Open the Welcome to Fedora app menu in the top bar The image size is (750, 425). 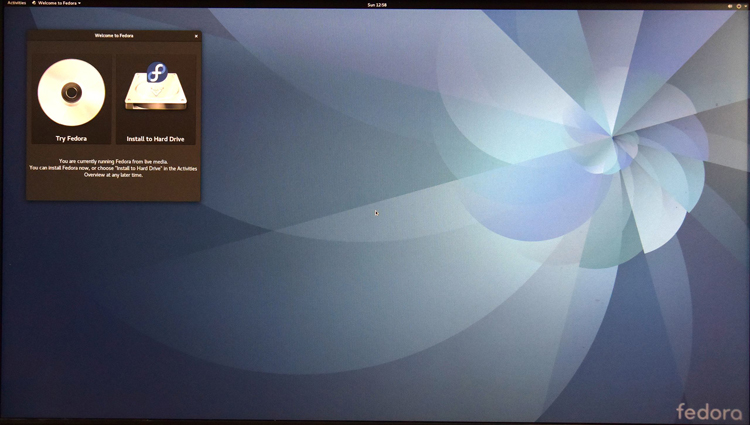click(56, 3)
